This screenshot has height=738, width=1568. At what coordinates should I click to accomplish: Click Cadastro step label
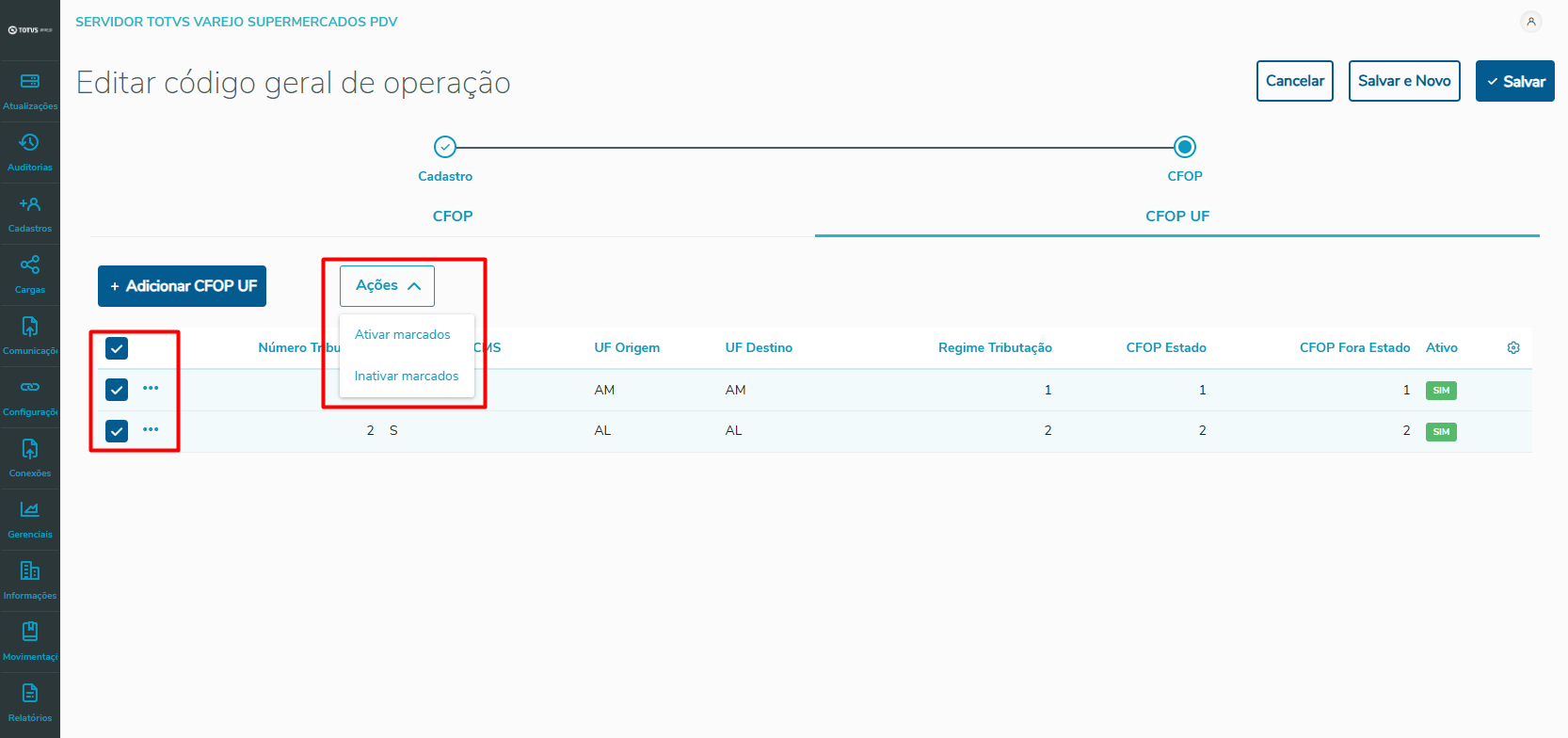445,176
